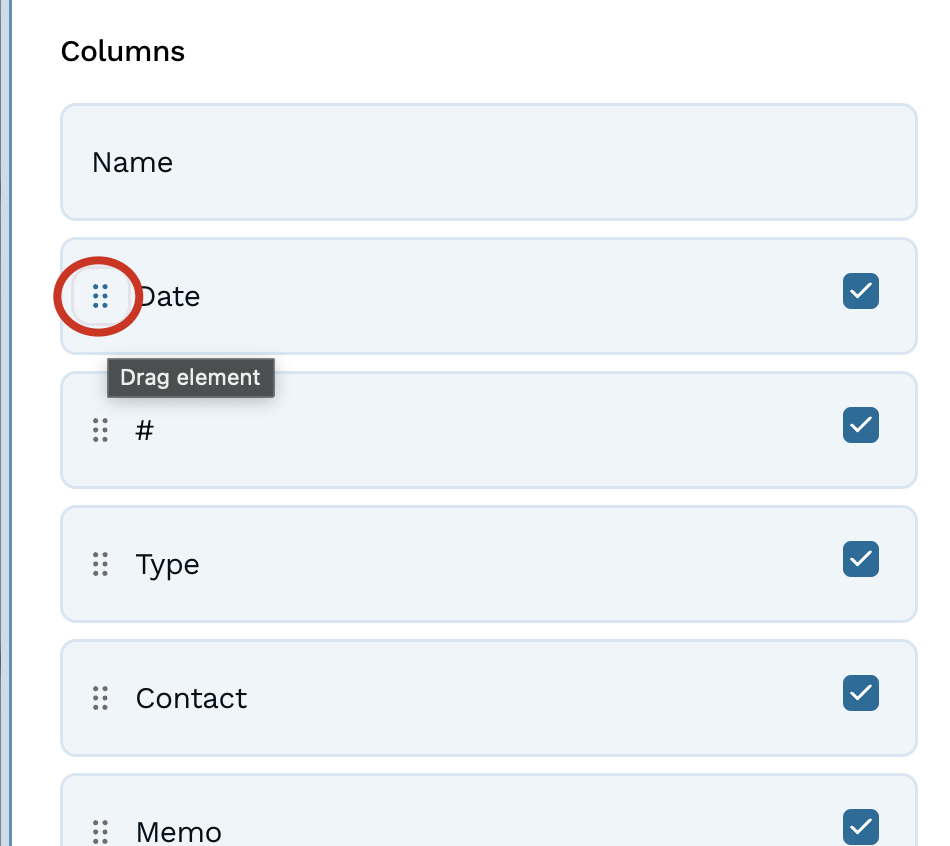Uncheck the Contact column checkbox
The width and height of the screenshot is (950, 846).
[x=861, y=693]
